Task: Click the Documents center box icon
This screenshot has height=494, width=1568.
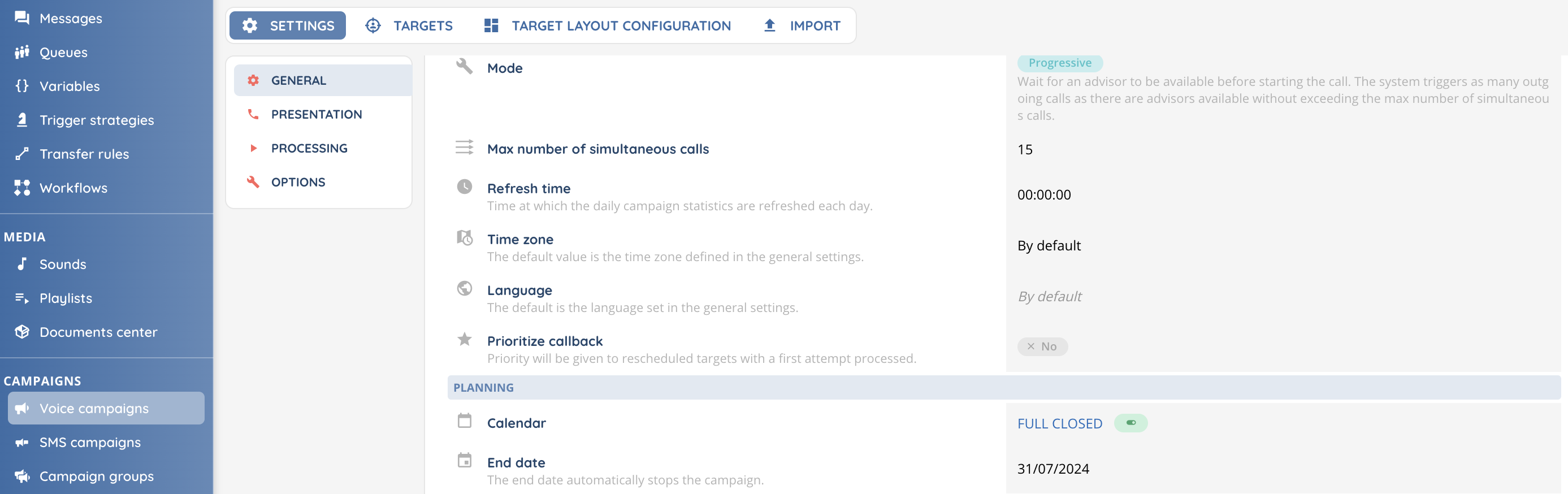Action: coord(22,332)
